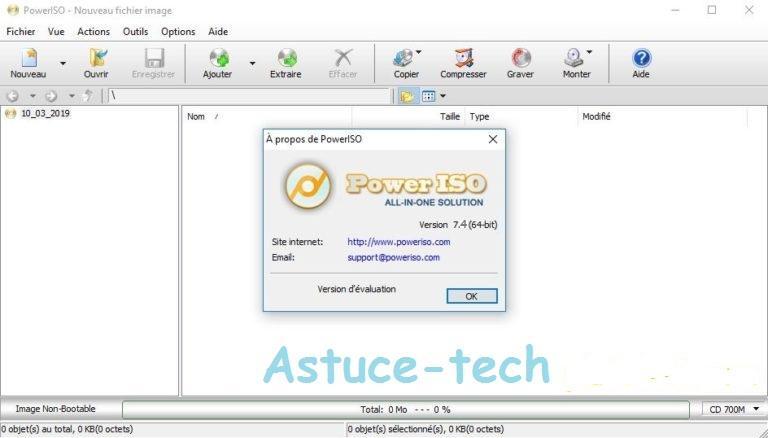768x438 pixels.
Task: Expand the Ajouter dropdown arrow
Action: (x=252, y=64)
